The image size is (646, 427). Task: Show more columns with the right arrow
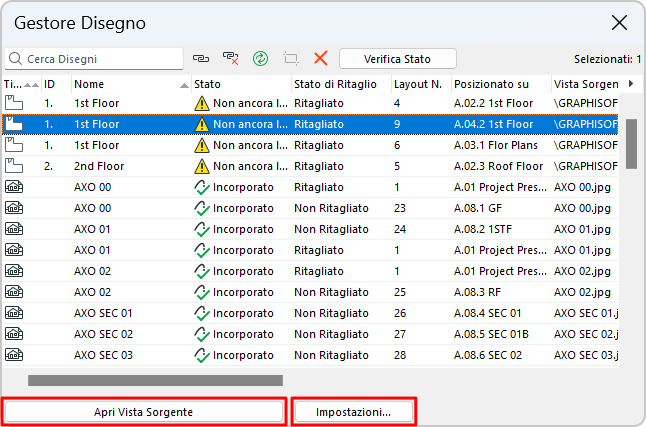(631, 84)
